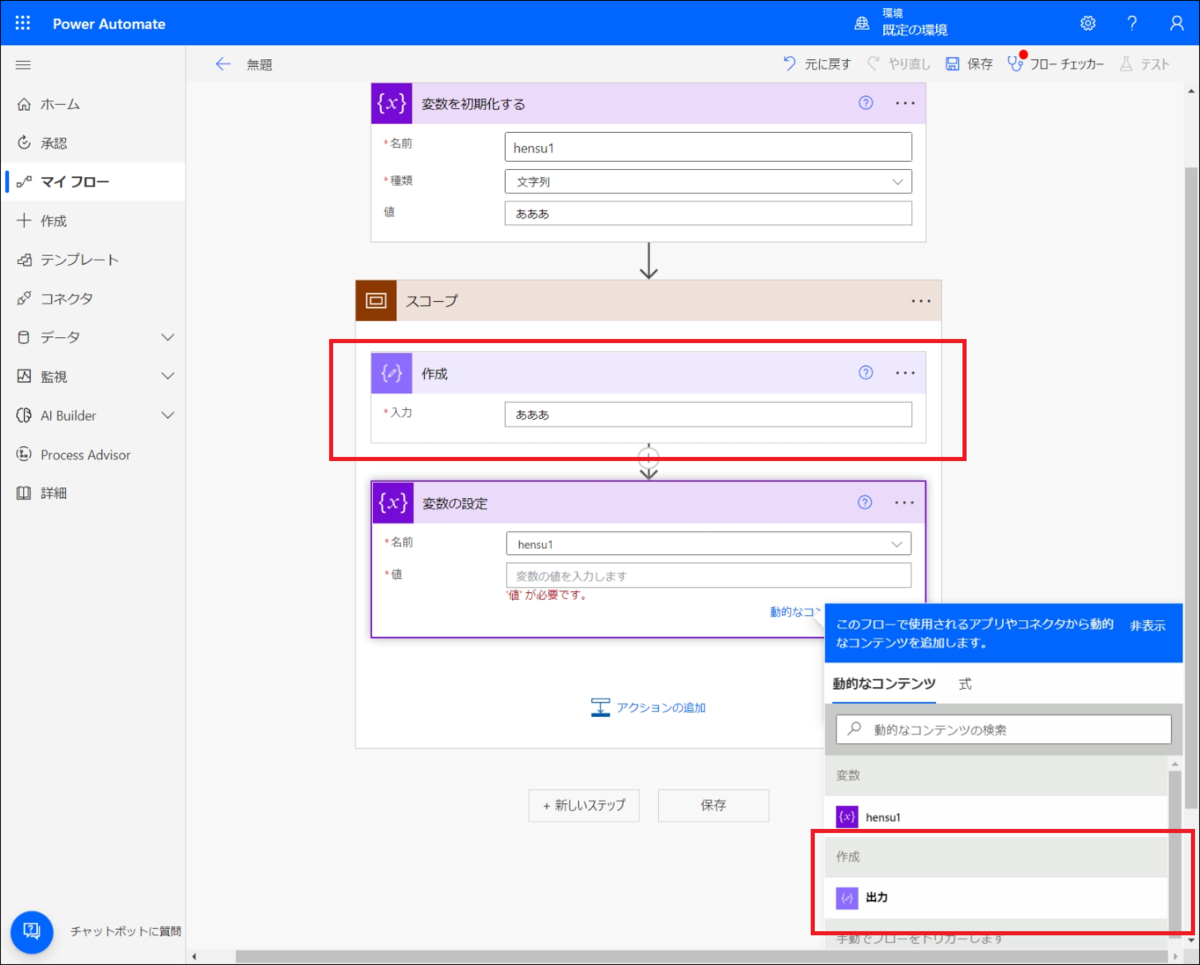Click the 動的なコンテンツの検索 search box
The image size is (1200, 965).
[1003, 729]
